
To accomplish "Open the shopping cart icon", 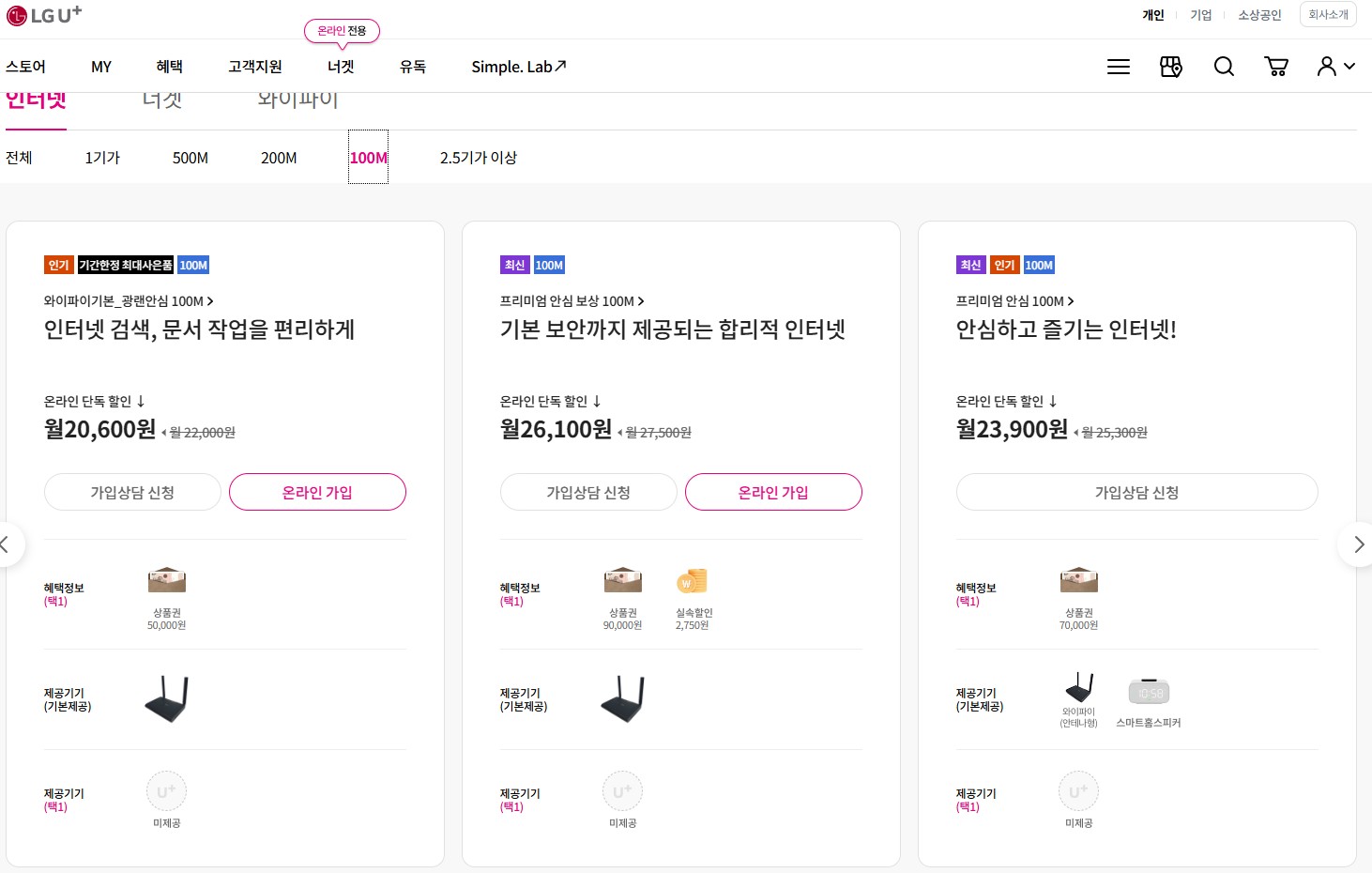I will point(1276,67).
